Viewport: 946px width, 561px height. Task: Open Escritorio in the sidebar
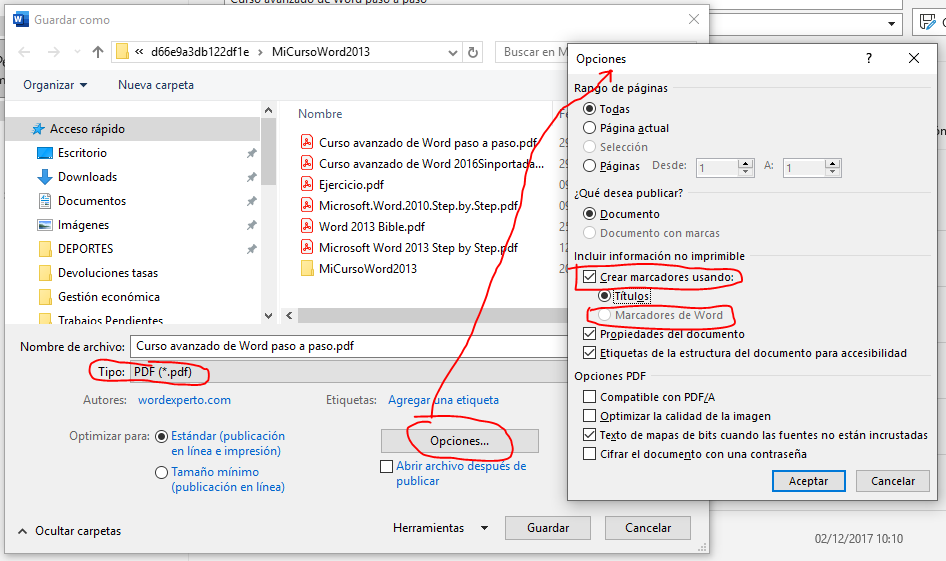(82, 153)
